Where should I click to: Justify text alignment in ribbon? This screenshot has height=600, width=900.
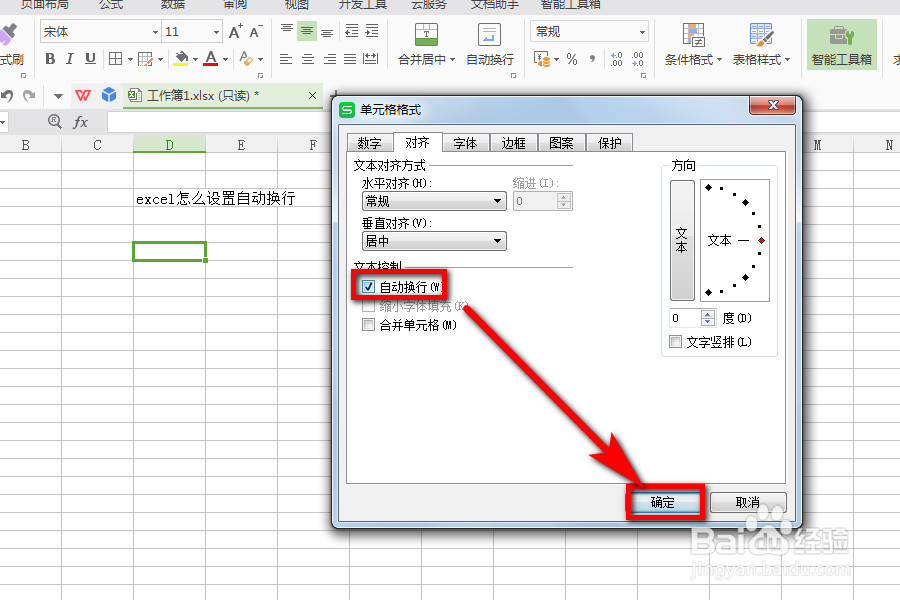point(350,59)
